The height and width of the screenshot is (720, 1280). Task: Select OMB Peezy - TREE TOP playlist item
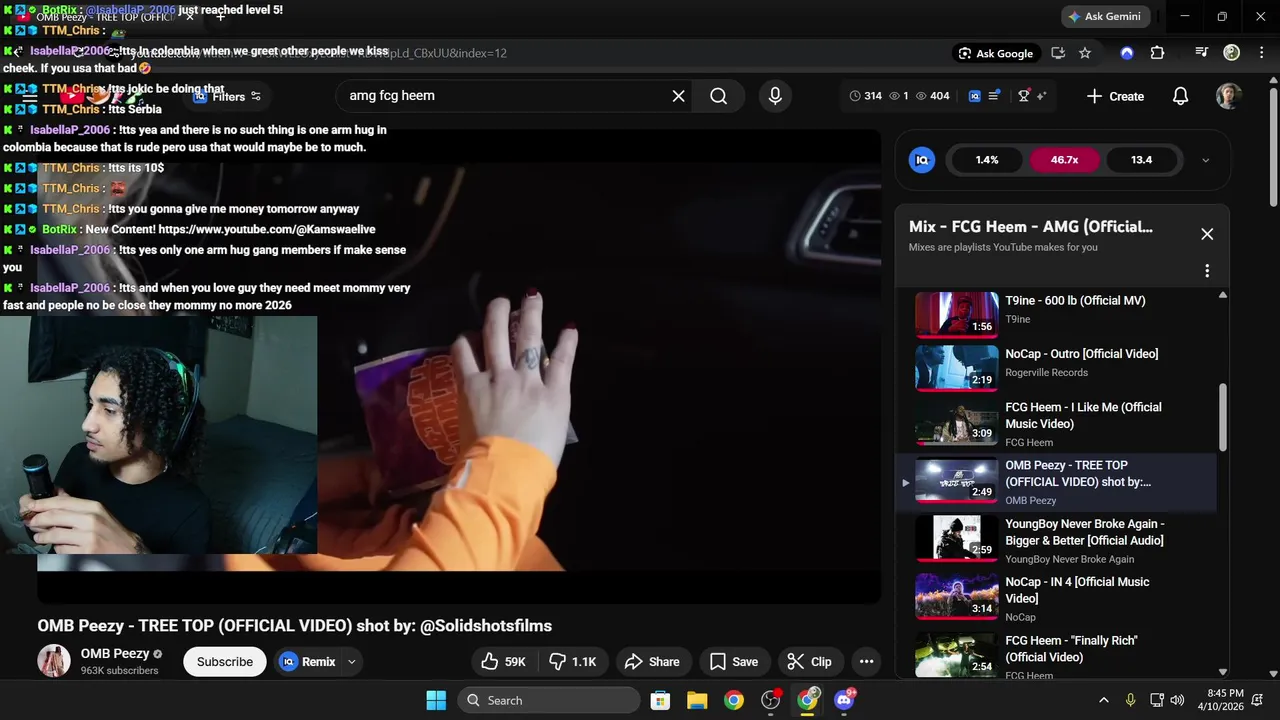[1058, 482]
